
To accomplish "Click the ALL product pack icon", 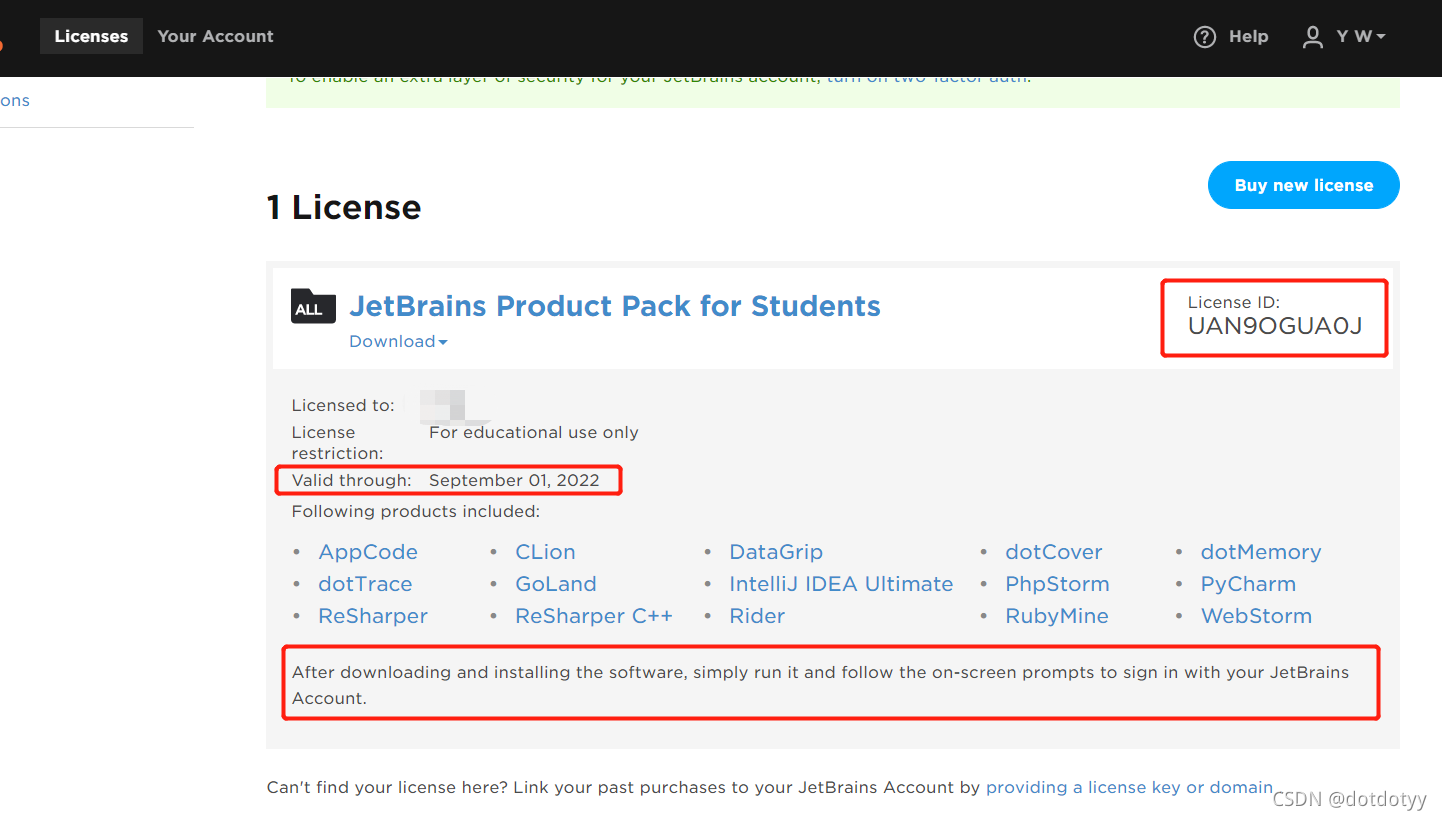I will point(313,306).
